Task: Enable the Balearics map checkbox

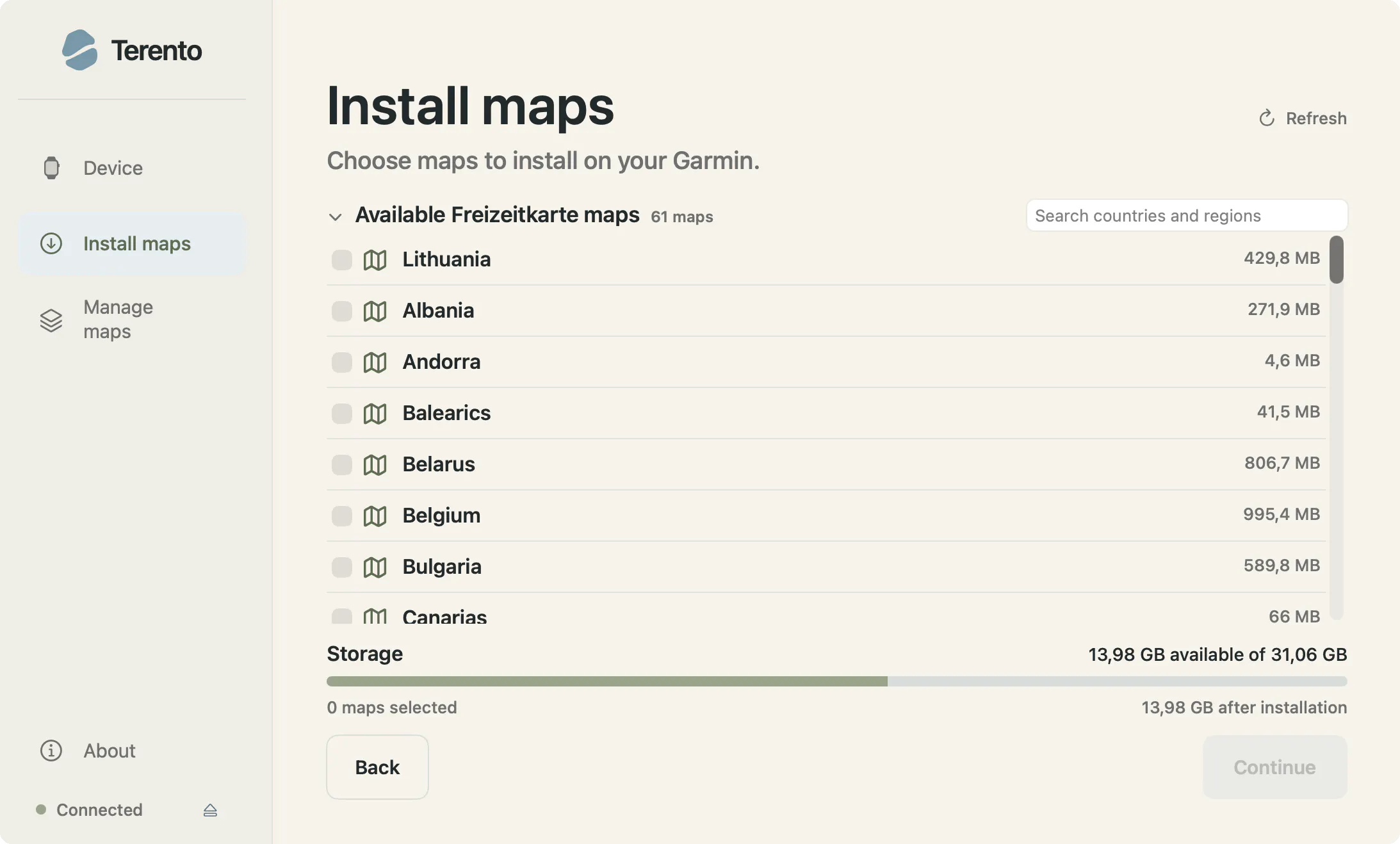Action: tap(342, 413)
